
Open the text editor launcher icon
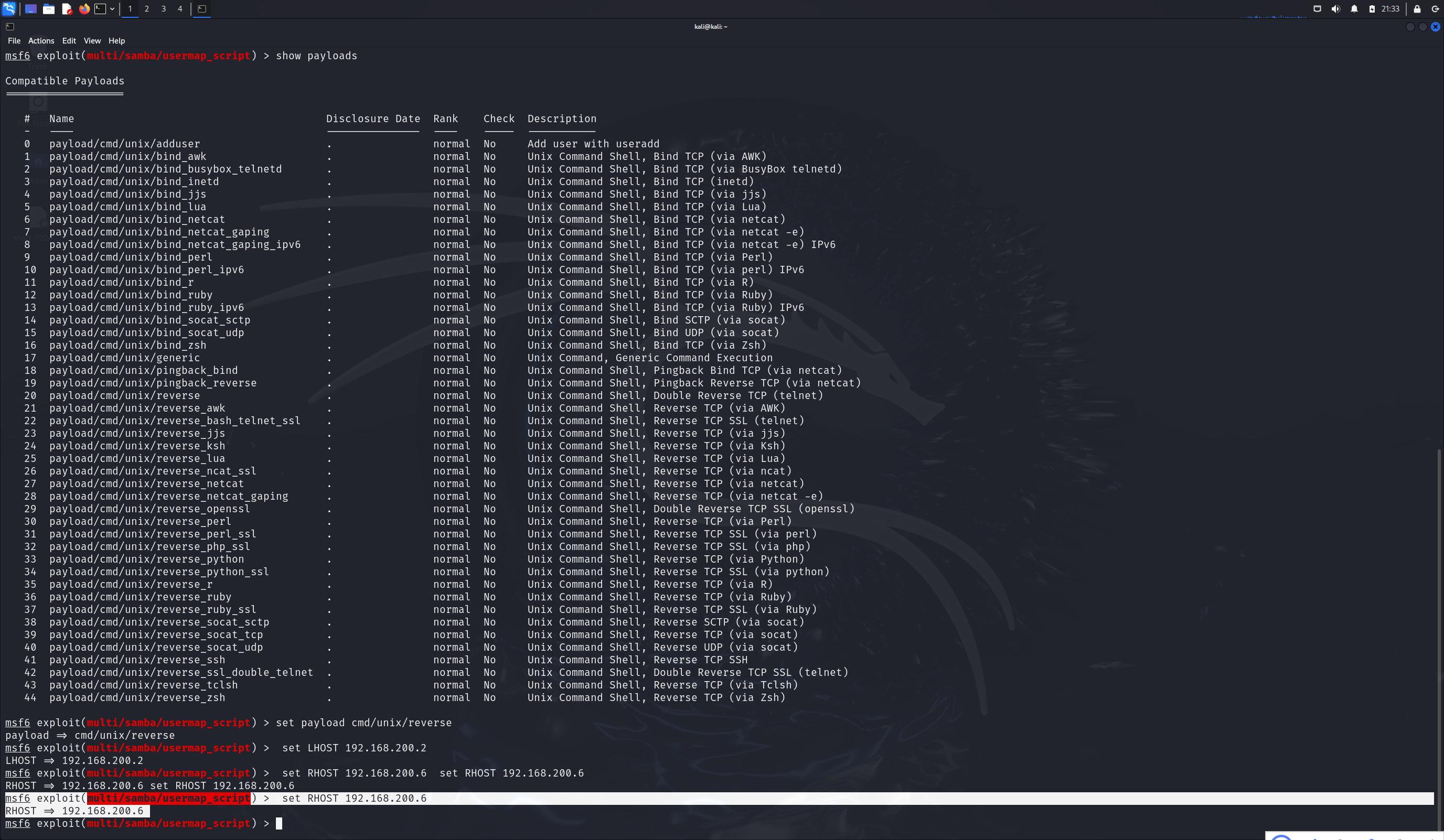[67, 8]
